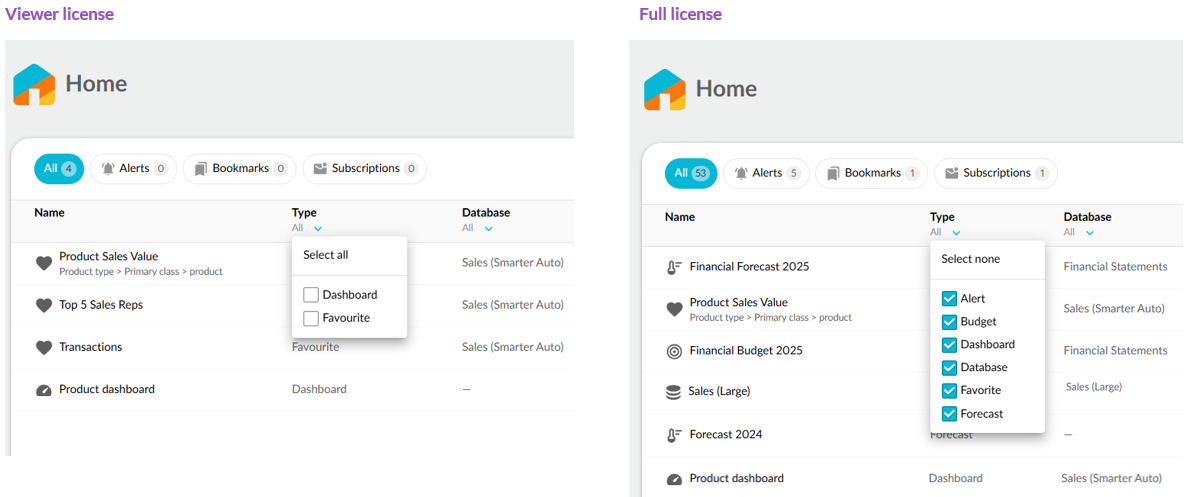Check the unchecked Dashboard checkbox in the Type filter
This screenshot has width=1187, height=497.
click(311, 295)
